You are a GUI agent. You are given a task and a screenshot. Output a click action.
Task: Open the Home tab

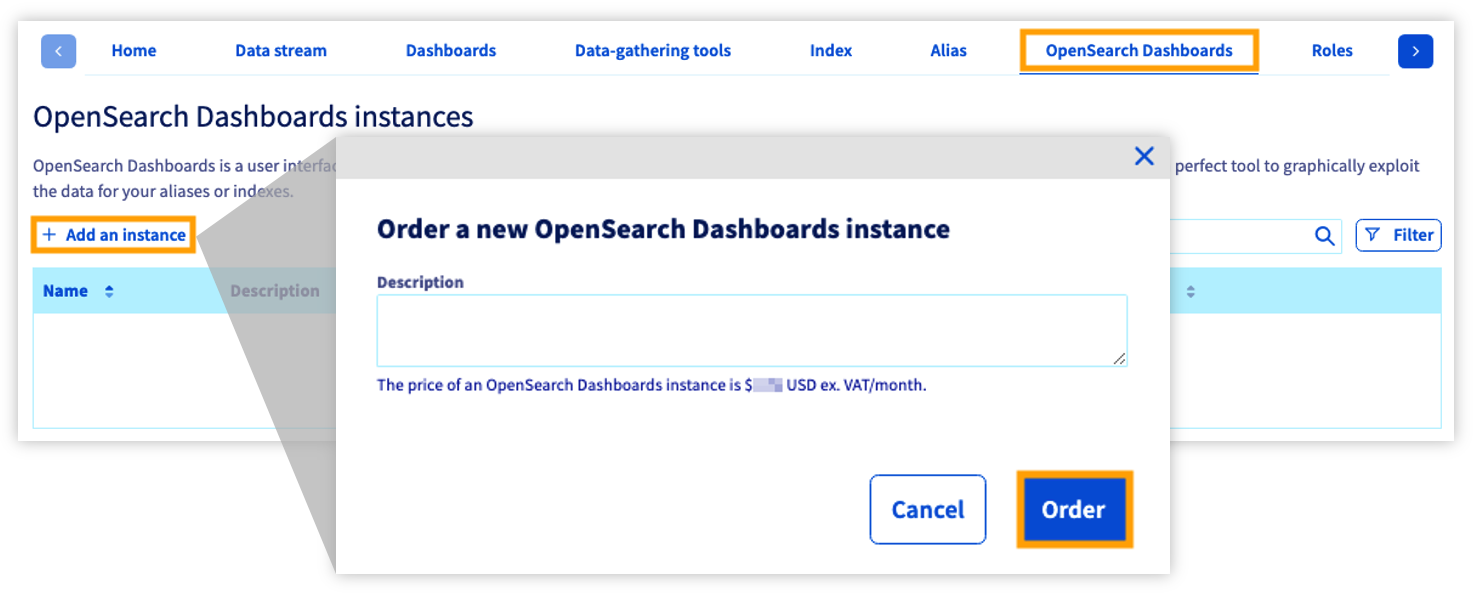134,50
